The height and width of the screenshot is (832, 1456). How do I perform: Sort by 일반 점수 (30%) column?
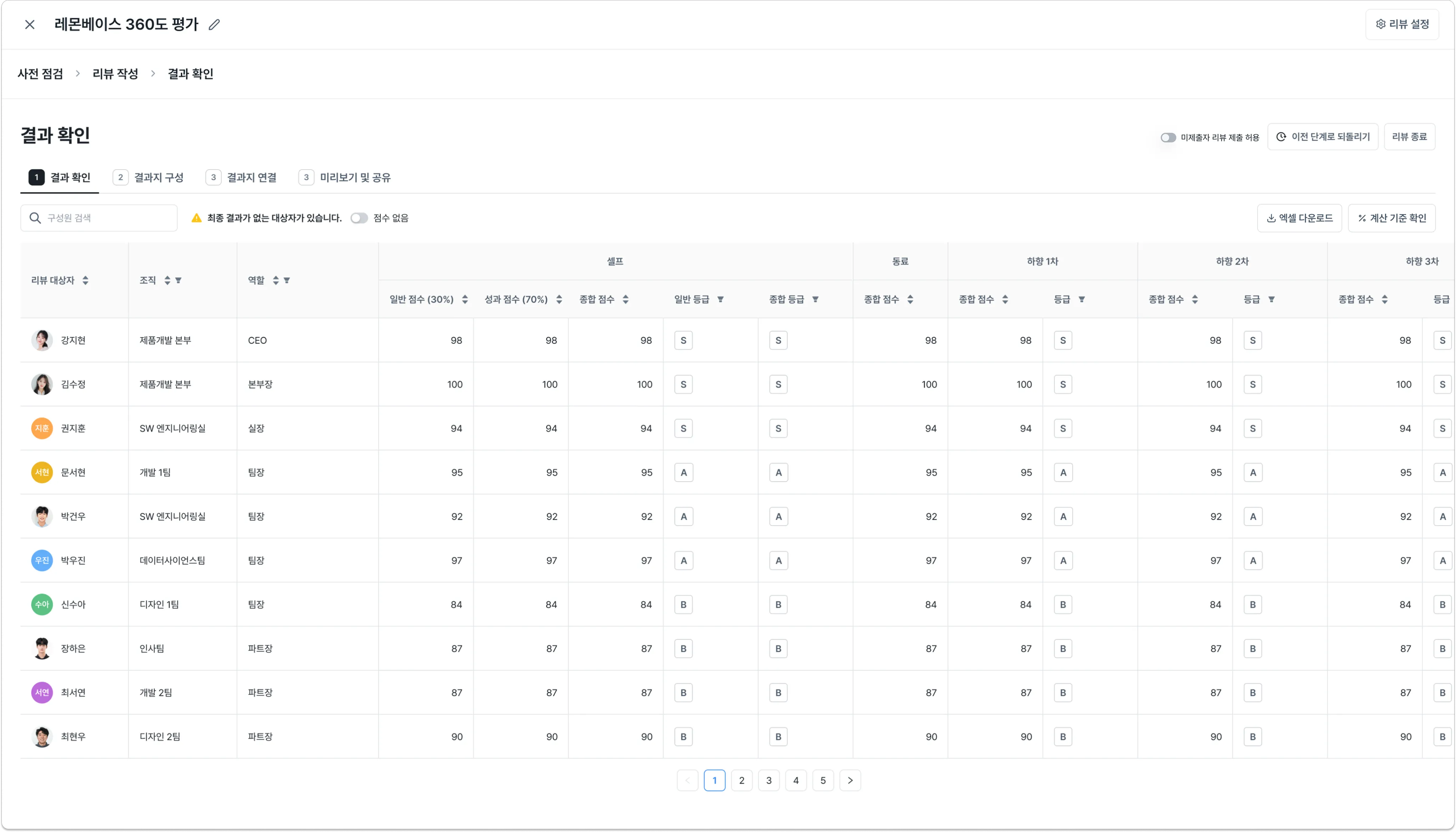465,300
